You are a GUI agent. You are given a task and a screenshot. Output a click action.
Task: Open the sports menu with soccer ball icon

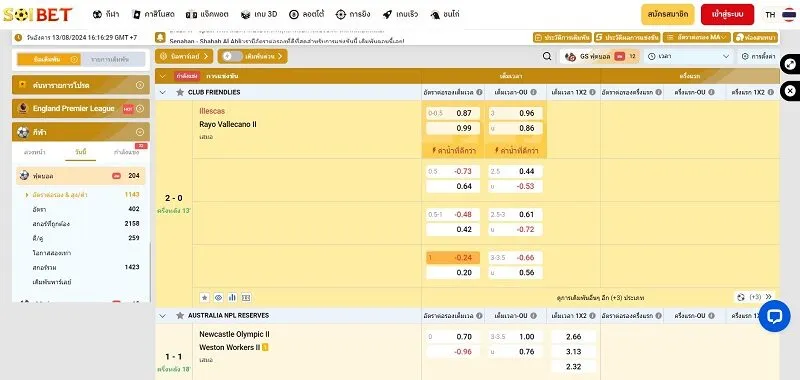(x=106, y=14)
